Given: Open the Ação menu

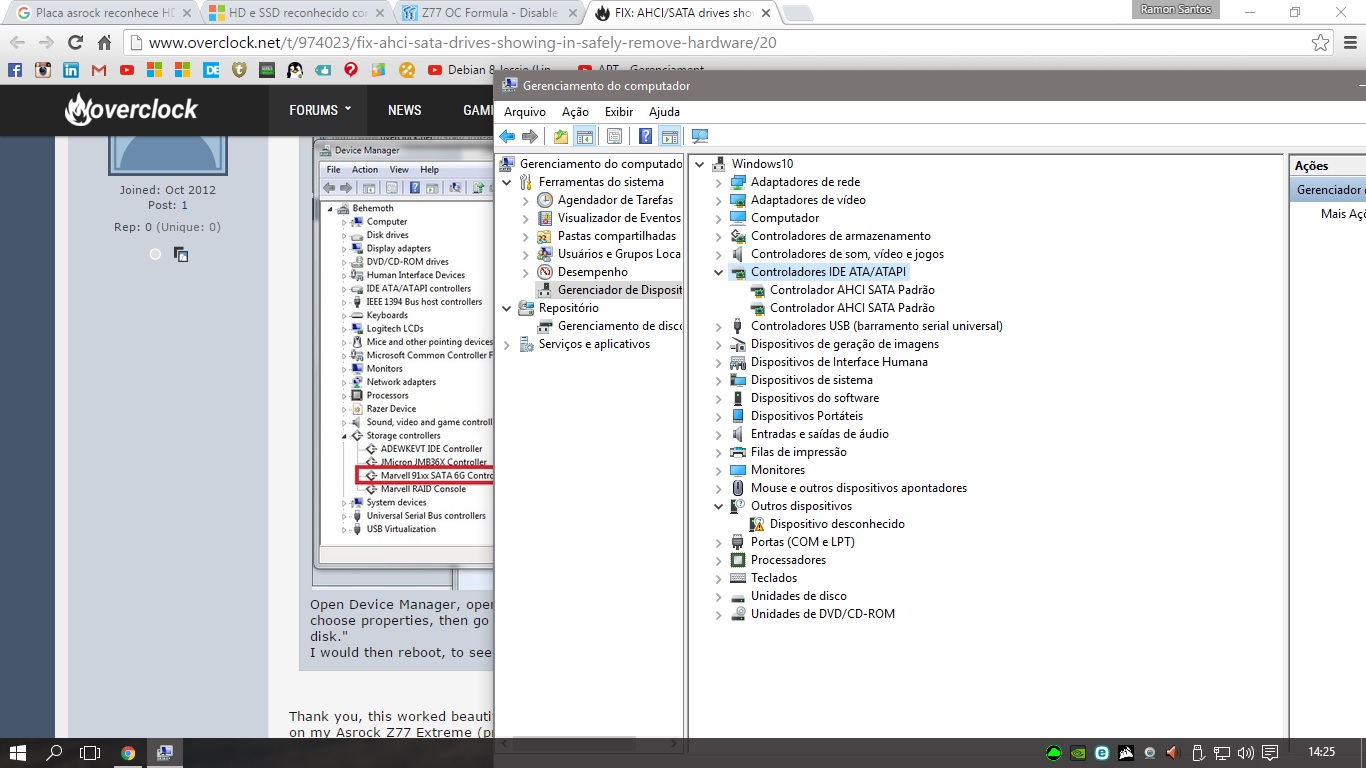Looking at the screenshot, I should tap(575, 112).
